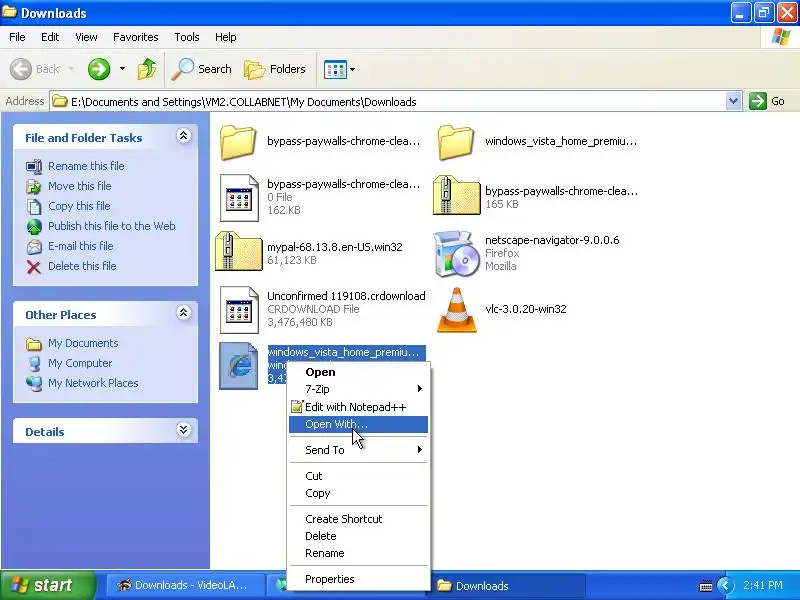
Task: Open the Send To submenu
Action: pyautogui.click(x=358, y=450)
